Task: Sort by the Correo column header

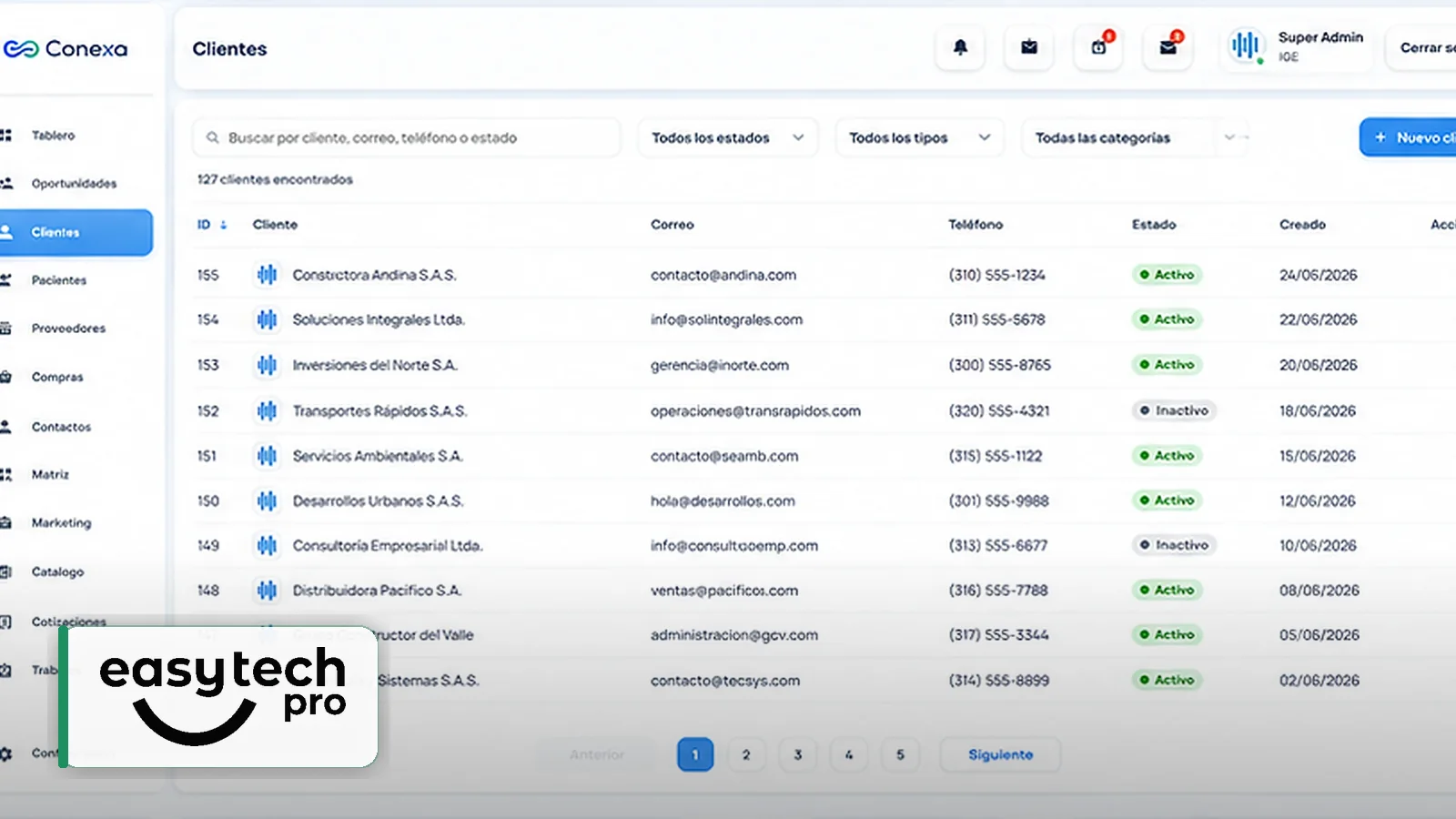Action: tap(672, 225)
